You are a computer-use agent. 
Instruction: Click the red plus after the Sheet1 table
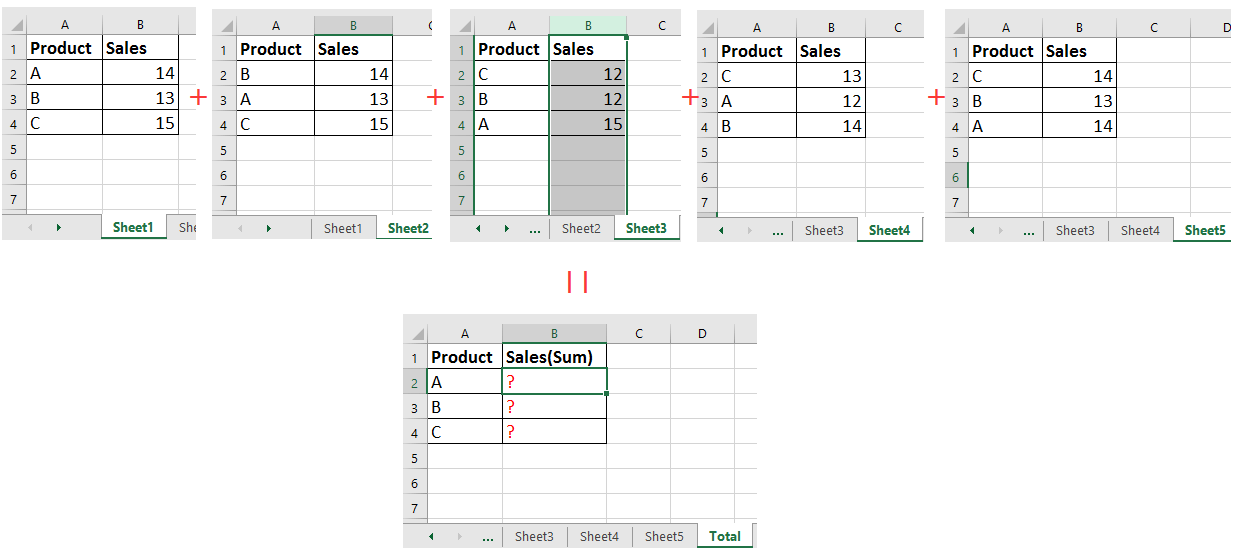[x=197, y=97]
